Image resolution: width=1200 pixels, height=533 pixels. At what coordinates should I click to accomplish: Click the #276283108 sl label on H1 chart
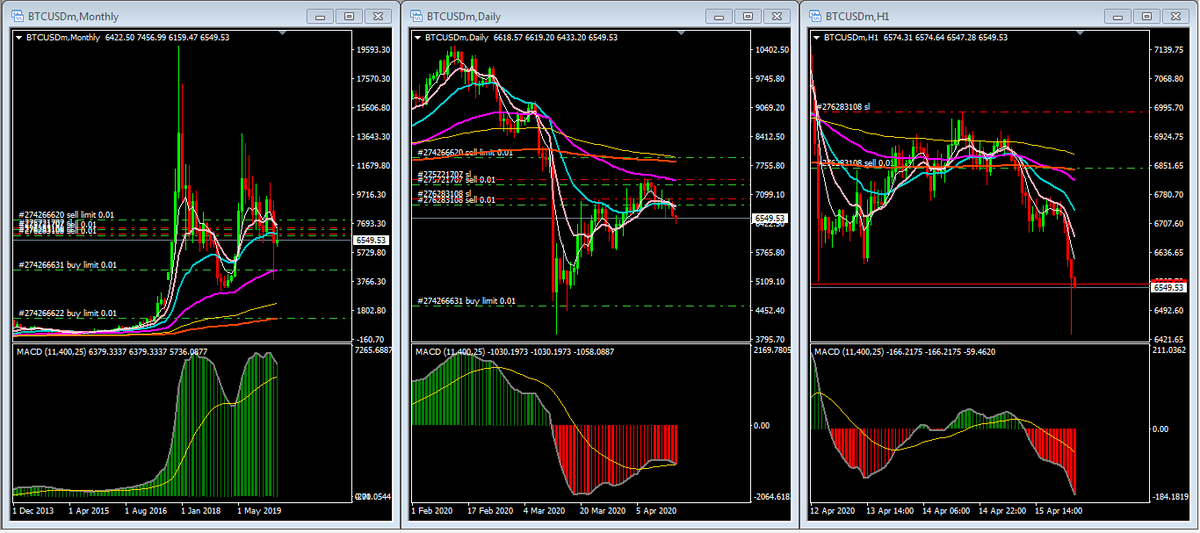(844, 106)
